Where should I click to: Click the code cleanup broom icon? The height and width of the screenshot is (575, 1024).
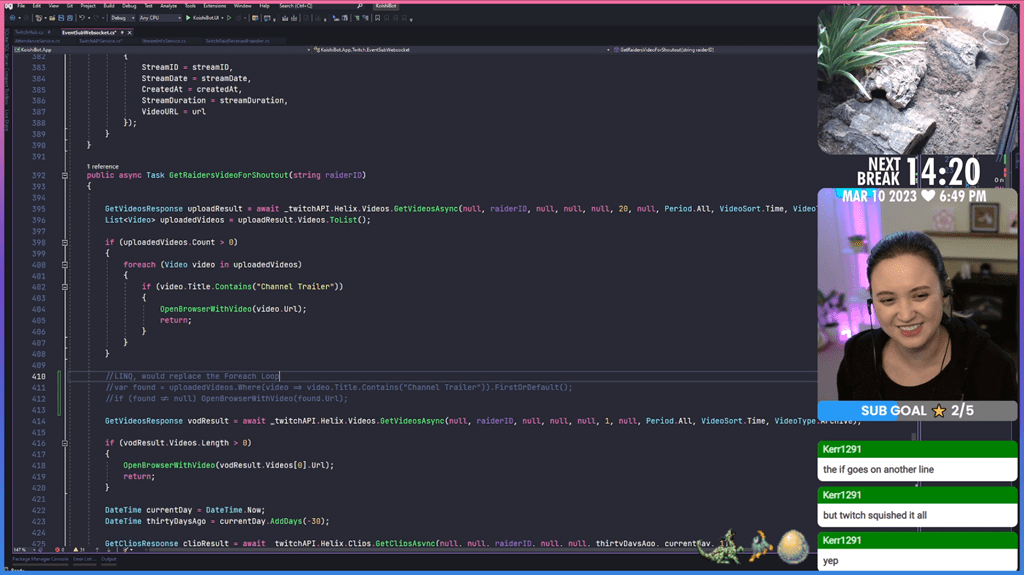click(125, 550)
